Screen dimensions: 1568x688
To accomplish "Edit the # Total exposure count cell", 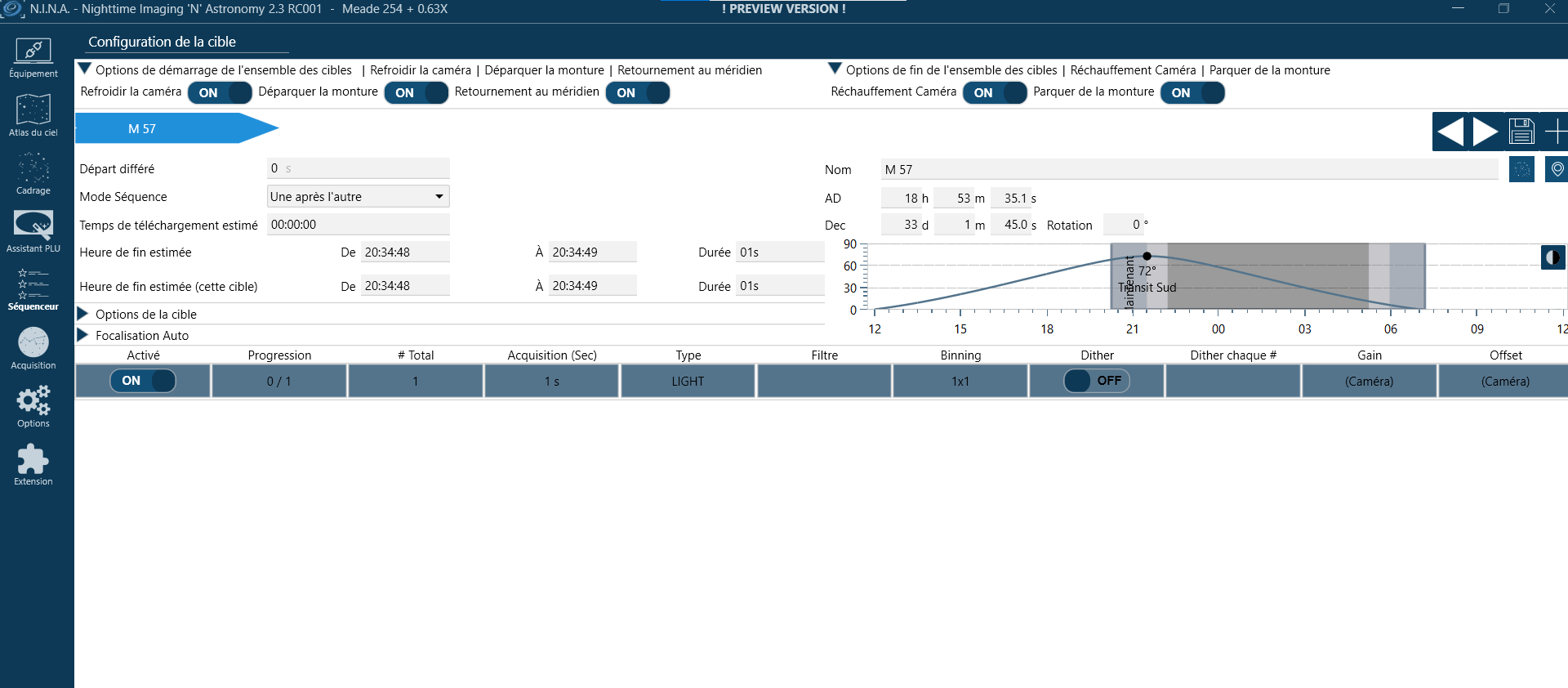I will [x=415, y=381].
